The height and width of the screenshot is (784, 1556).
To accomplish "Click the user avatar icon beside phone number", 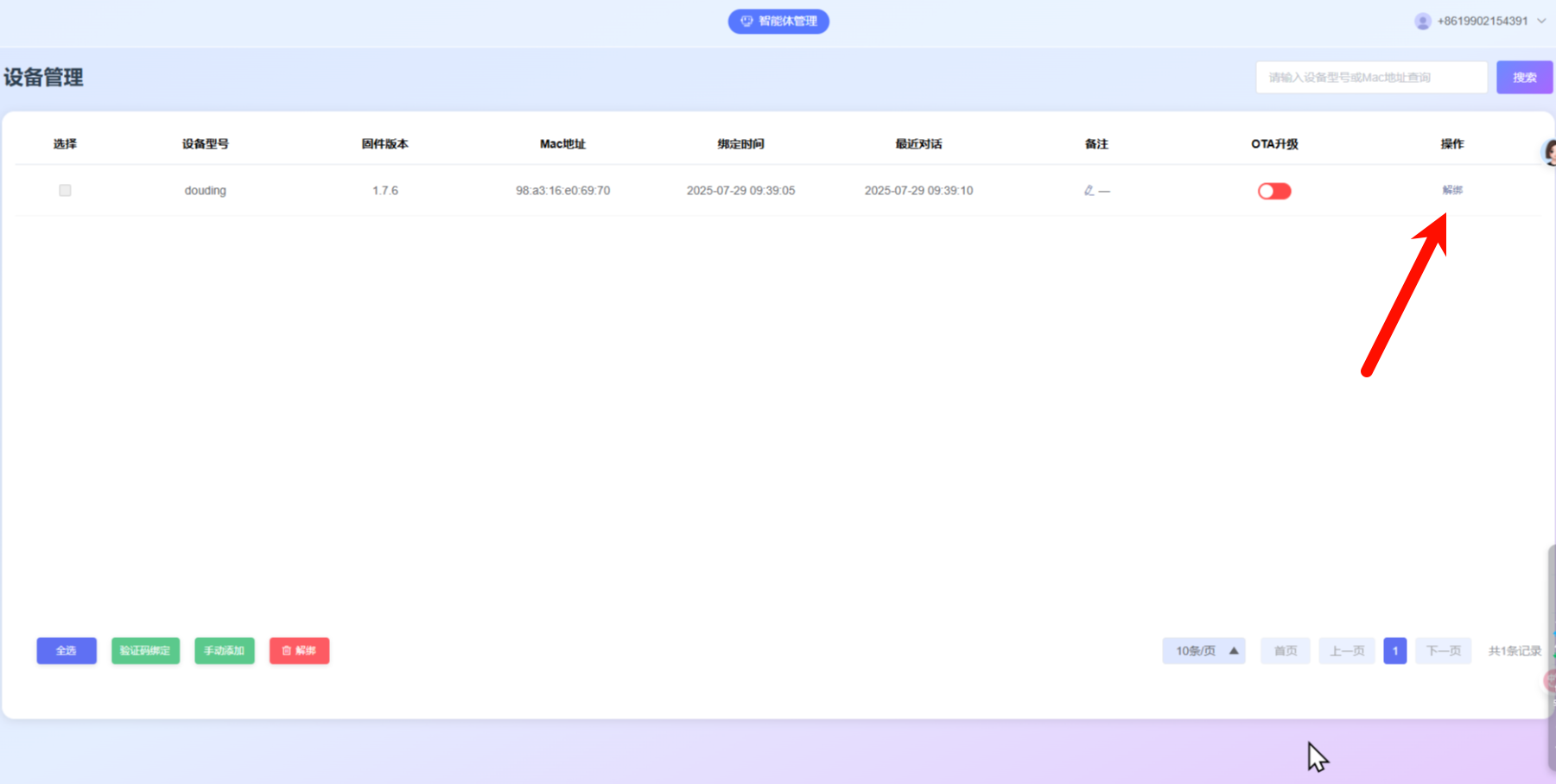I will (x=1422, y=22).
